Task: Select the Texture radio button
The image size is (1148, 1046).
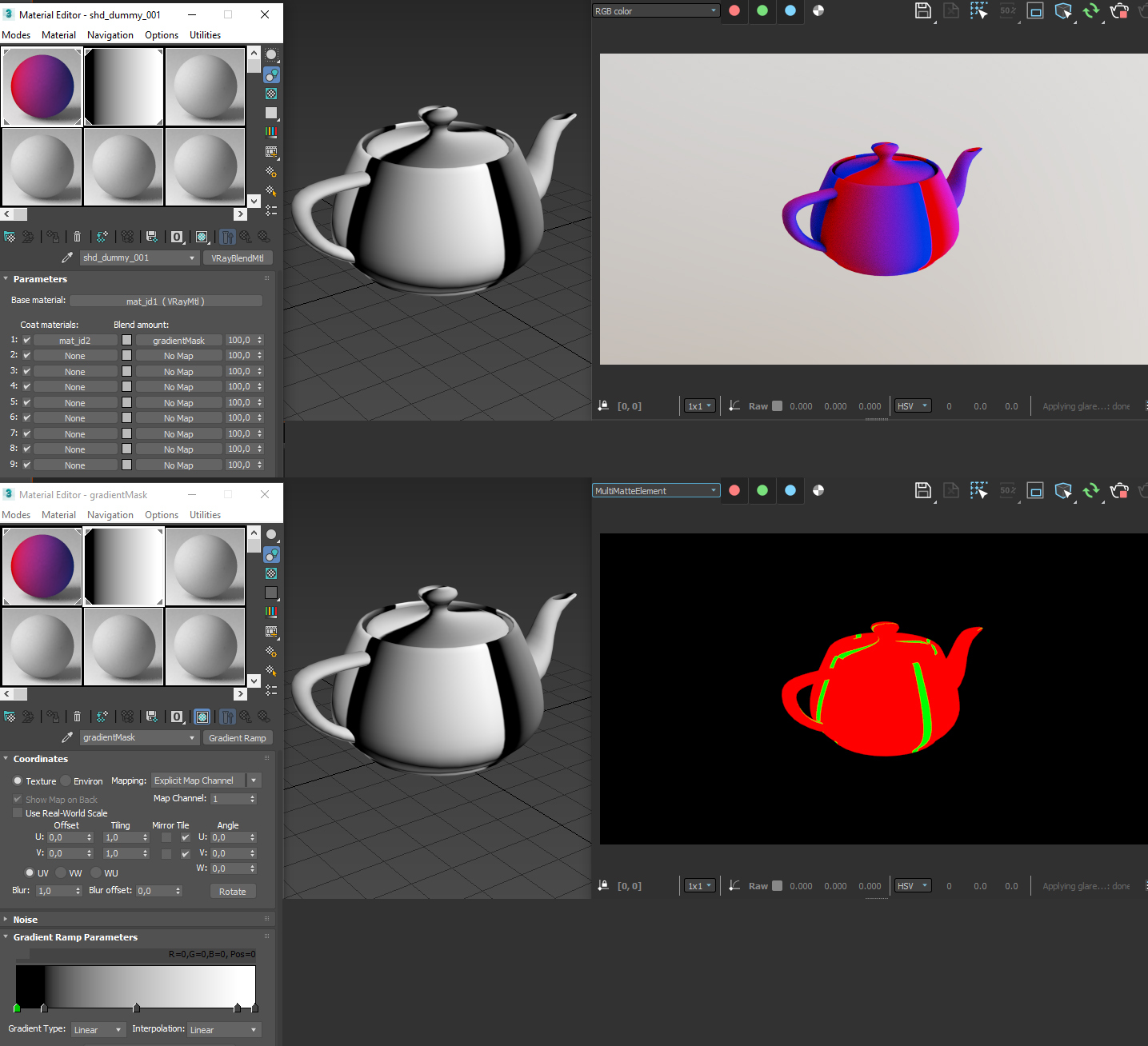Action: [x=18, y=781]
